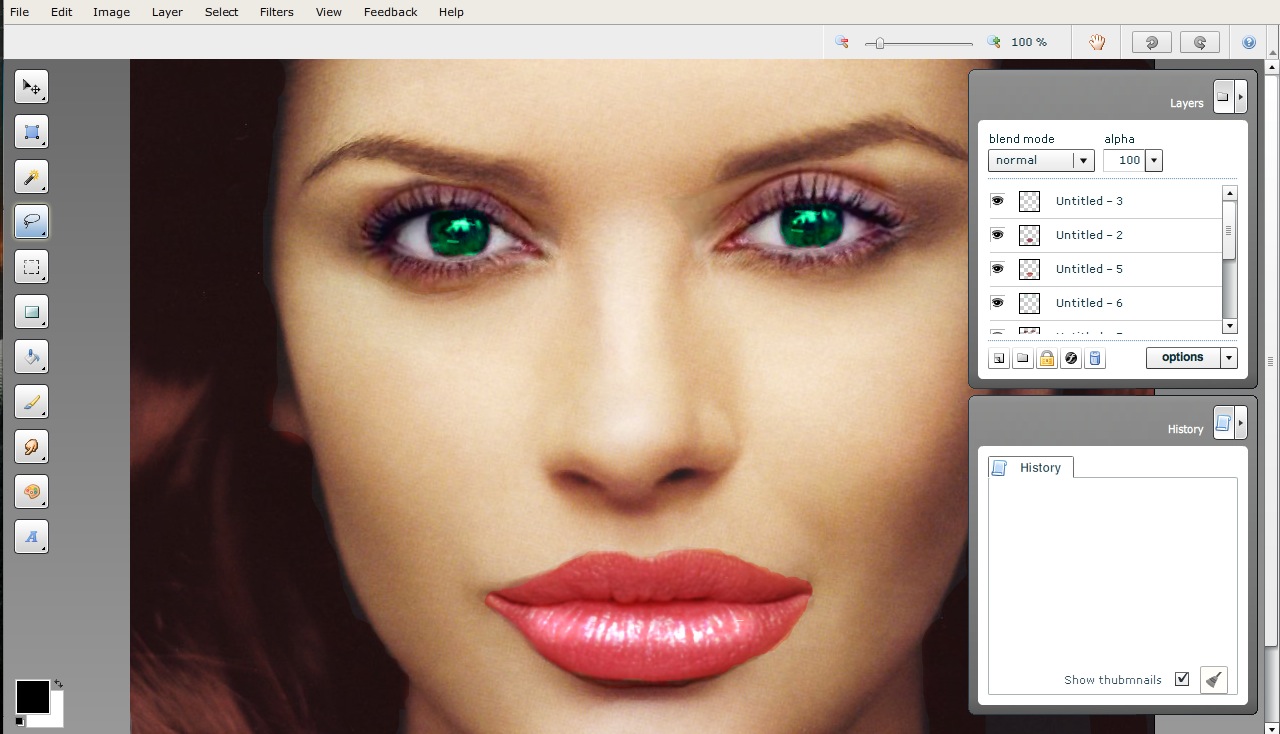Choose the Rectangular Marquee selection tool

pyautogui.click(x=31, y=267)
